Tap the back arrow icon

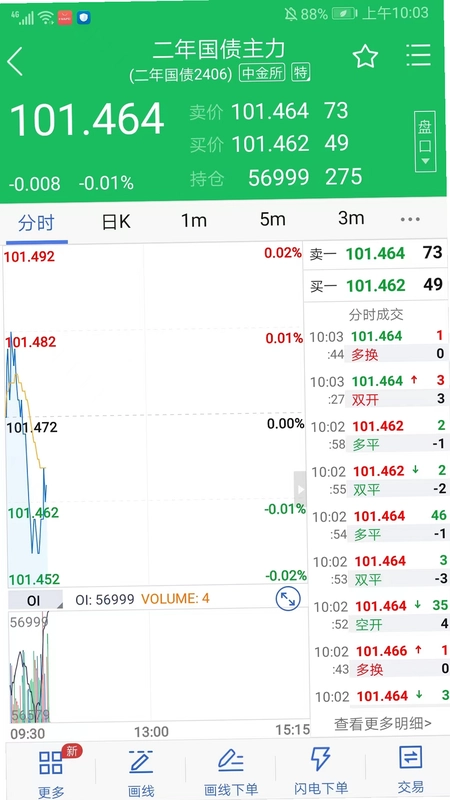pos(15,61)
